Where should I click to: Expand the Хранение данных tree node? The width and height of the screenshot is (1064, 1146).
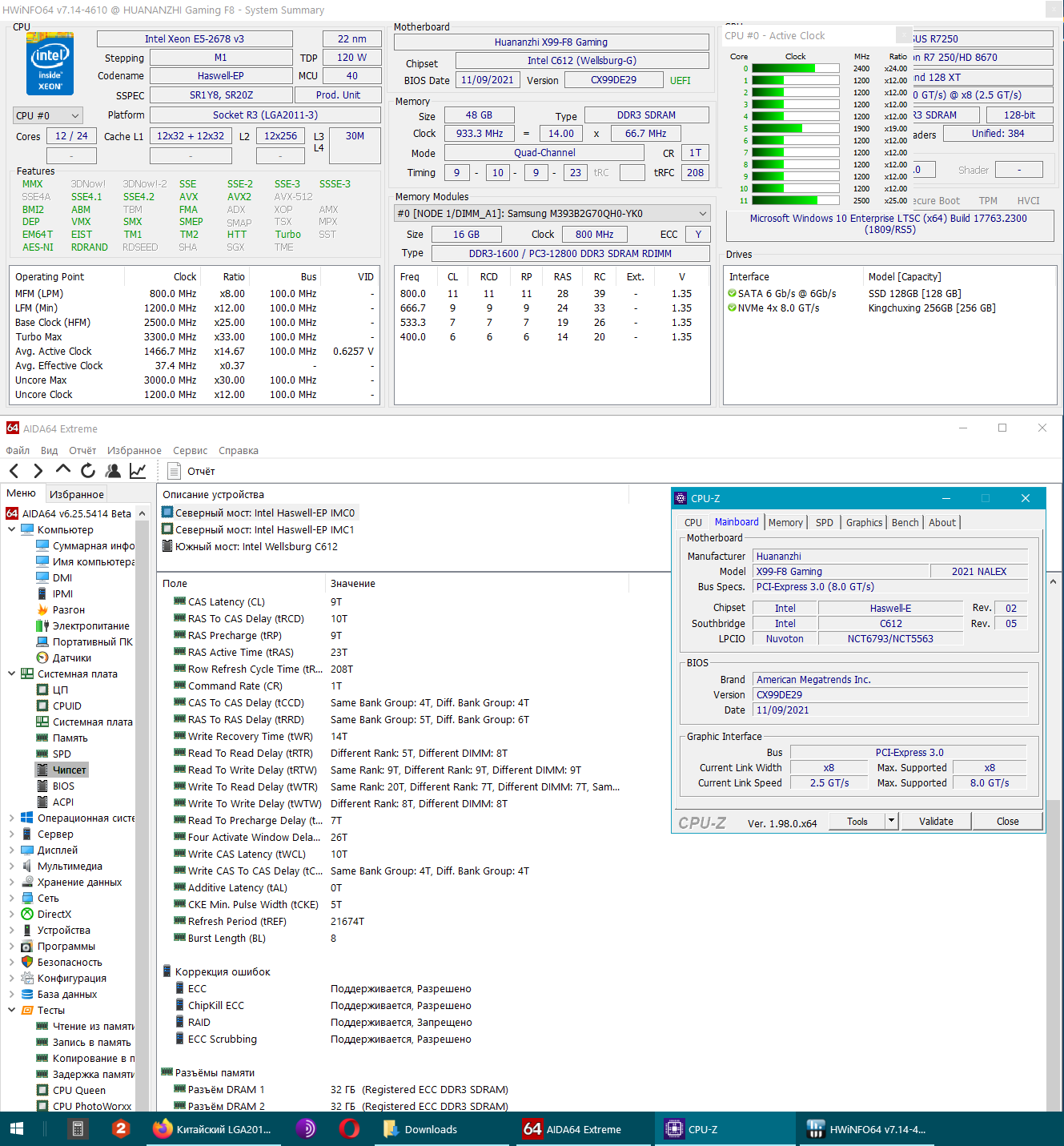tap(11, 882)
